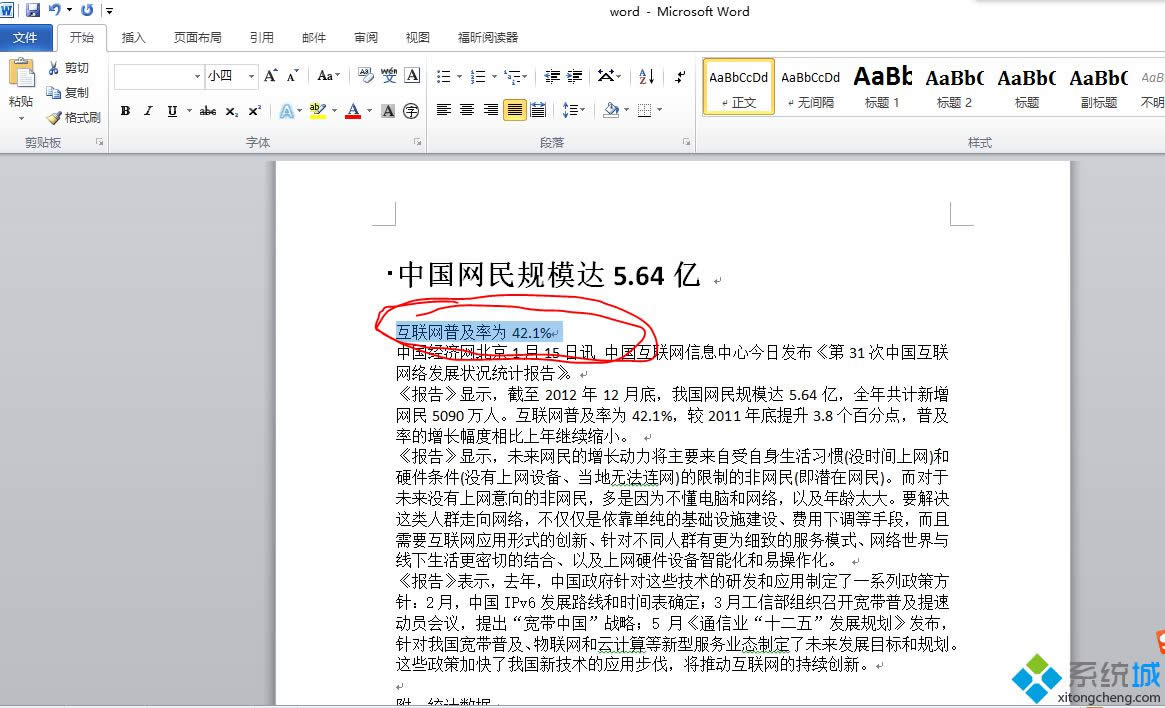1165x708 pixels.
Task: Click the sort A-Z icon
Action: (646, 76)
